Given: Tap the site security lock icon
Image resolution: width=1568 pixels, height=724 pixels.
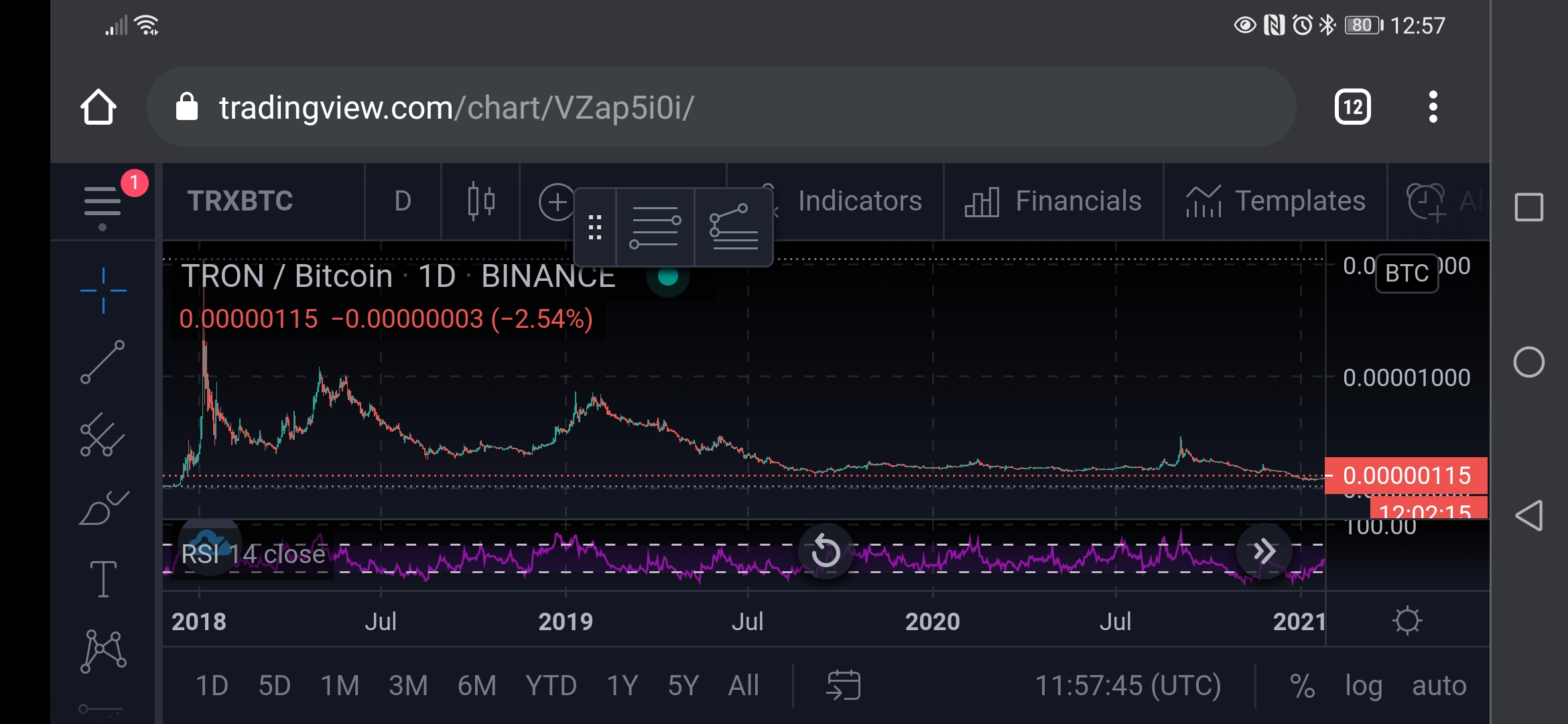Looking at the screenshot, I should 187,107.
